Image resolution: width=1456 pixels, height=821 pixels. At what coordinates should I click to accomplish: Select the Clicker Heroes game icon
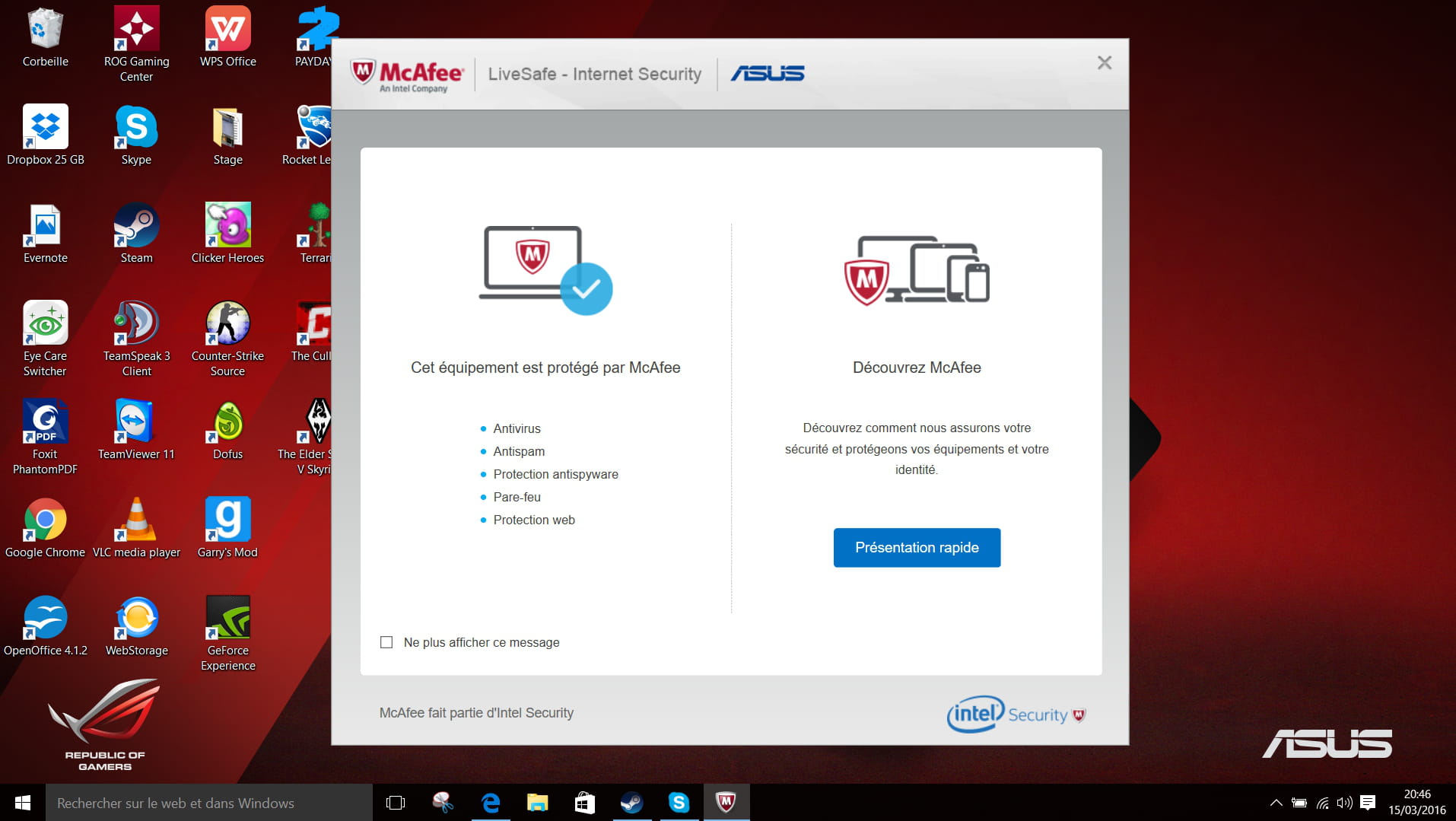228,234
